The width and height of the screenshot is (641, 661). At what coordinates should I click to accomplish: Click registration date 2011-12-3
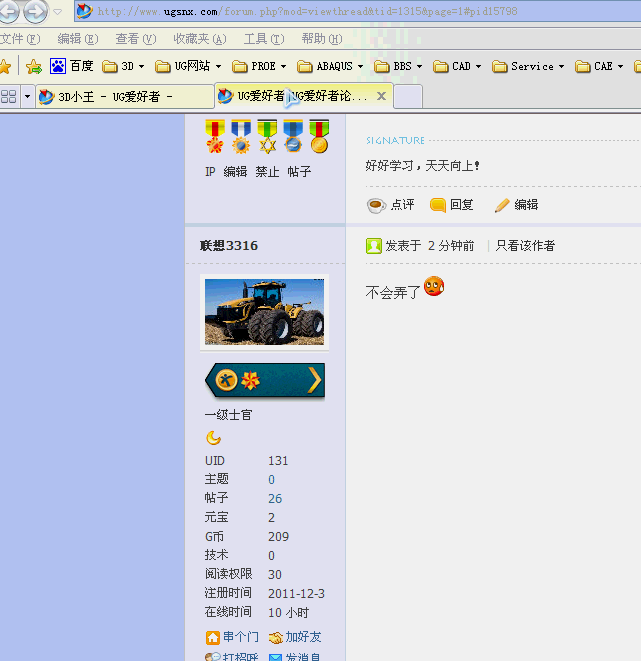[x=296, y=594]
